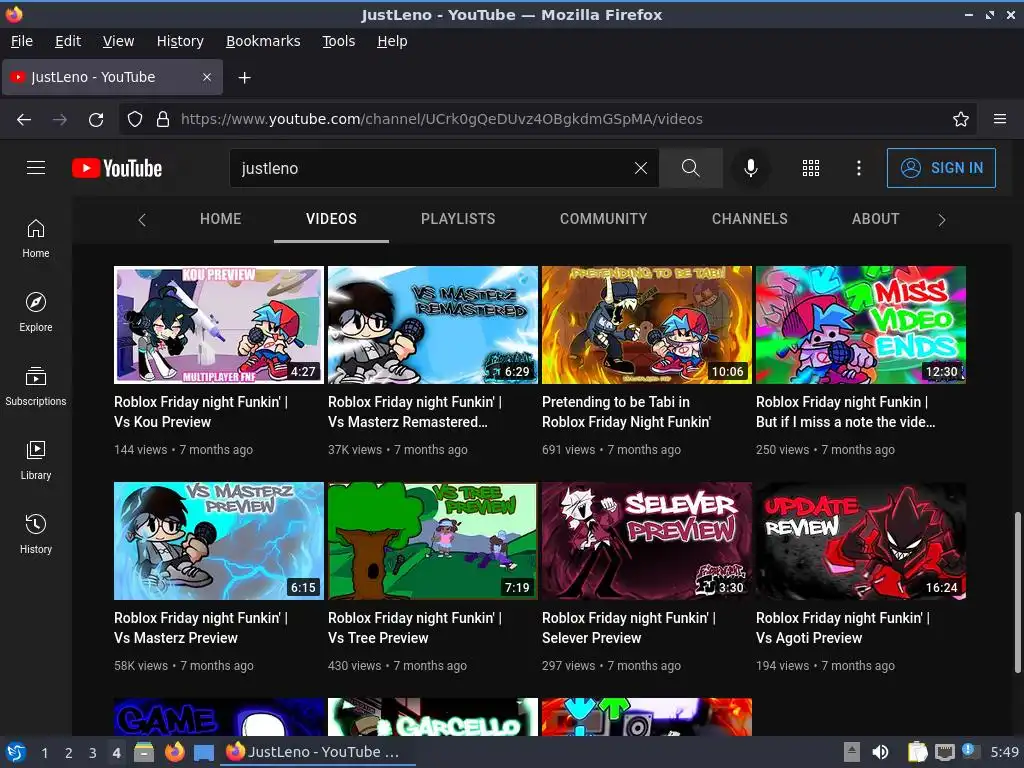The height and width of the screenshot is (768, 1024).
Task: Switch to workspace 1 in taskbar
Action: 44,753
